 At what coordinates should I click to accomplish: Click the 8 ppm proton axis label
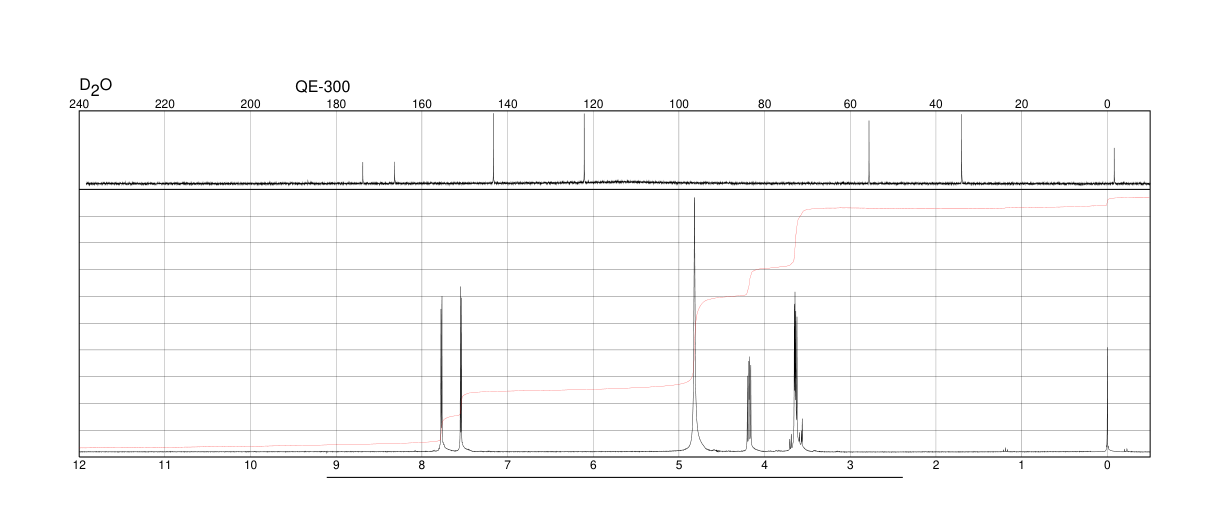click(422, 466)
